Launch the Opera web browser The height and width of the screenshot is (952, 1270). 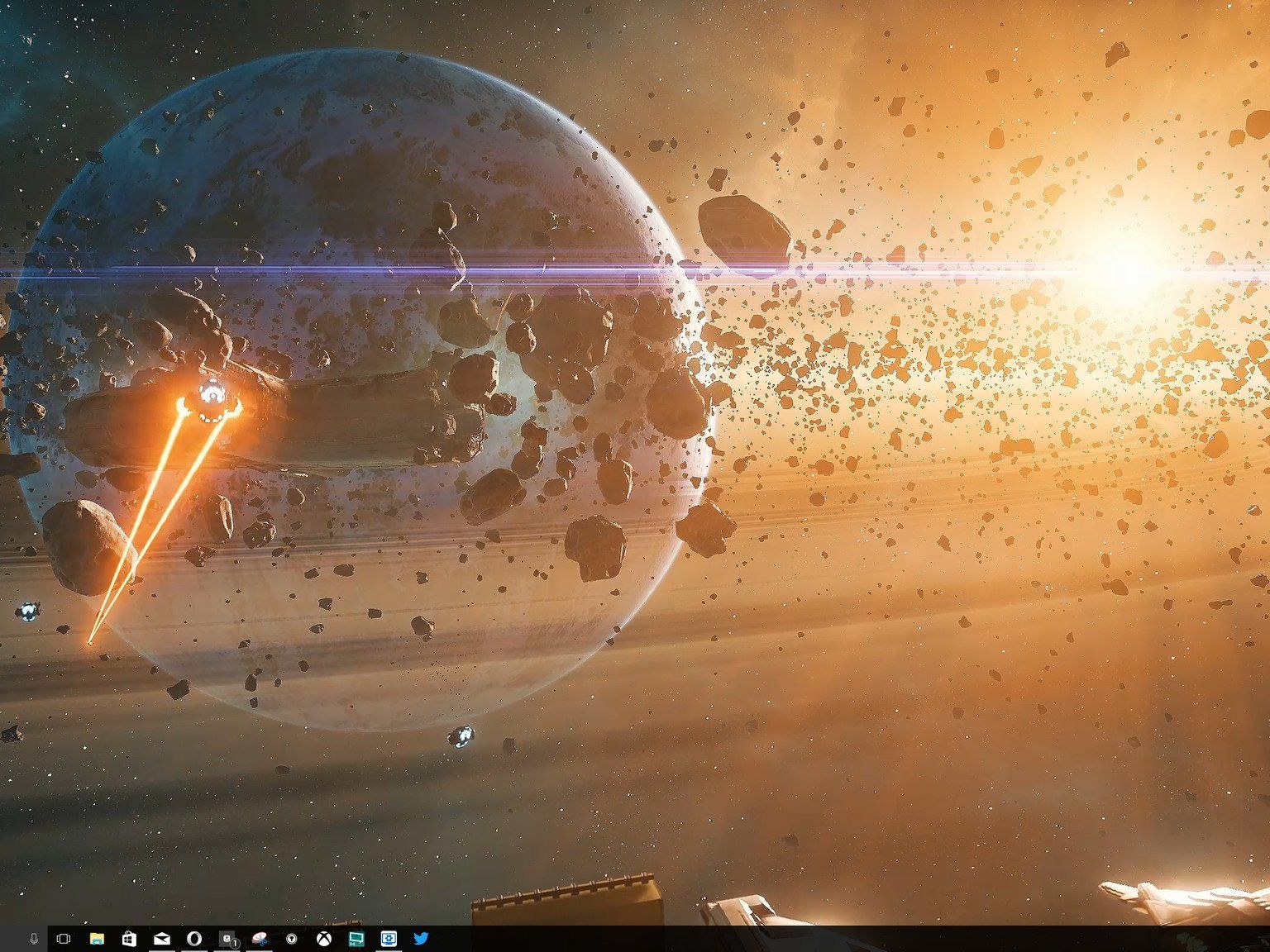194,939
